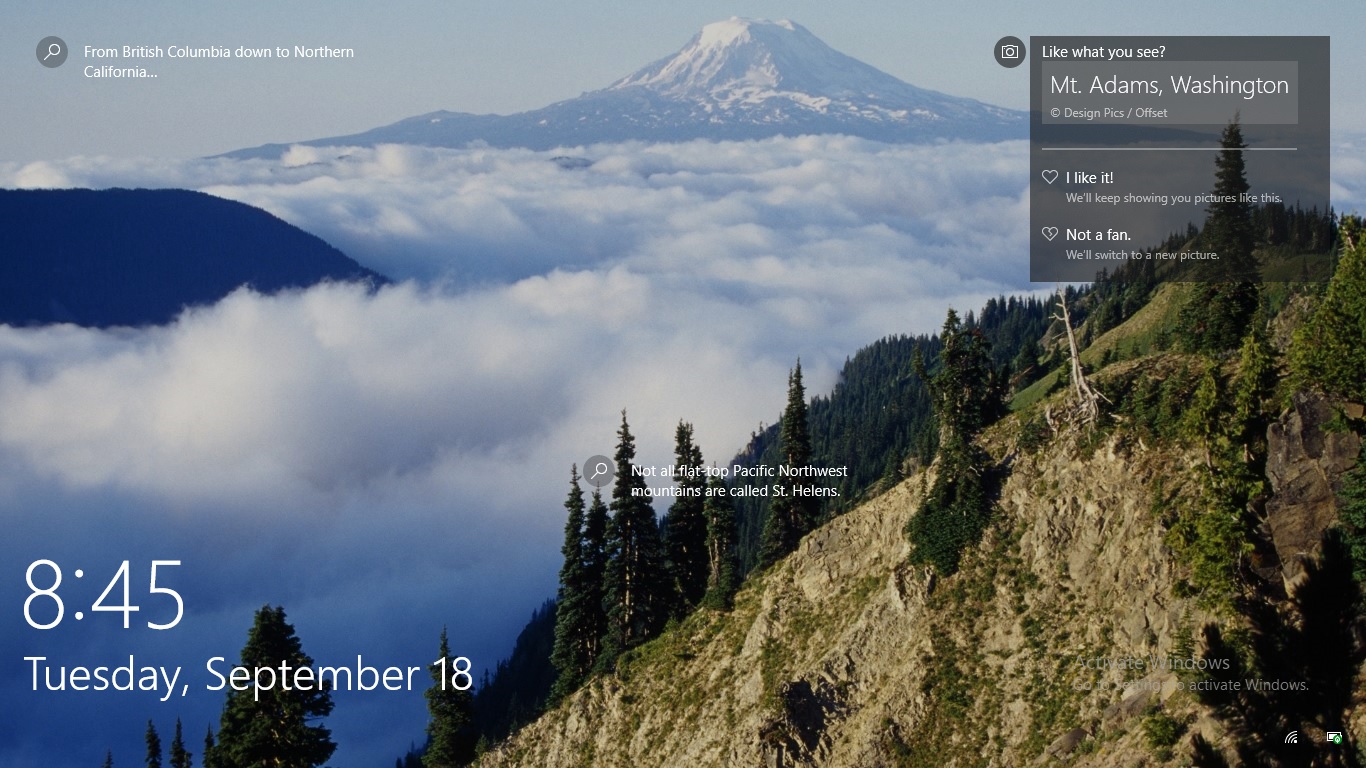Viewport: 1366px width, 768px height.
Task: Click the Go to Settings to activate Windows line
Action: coord(1191,685)
